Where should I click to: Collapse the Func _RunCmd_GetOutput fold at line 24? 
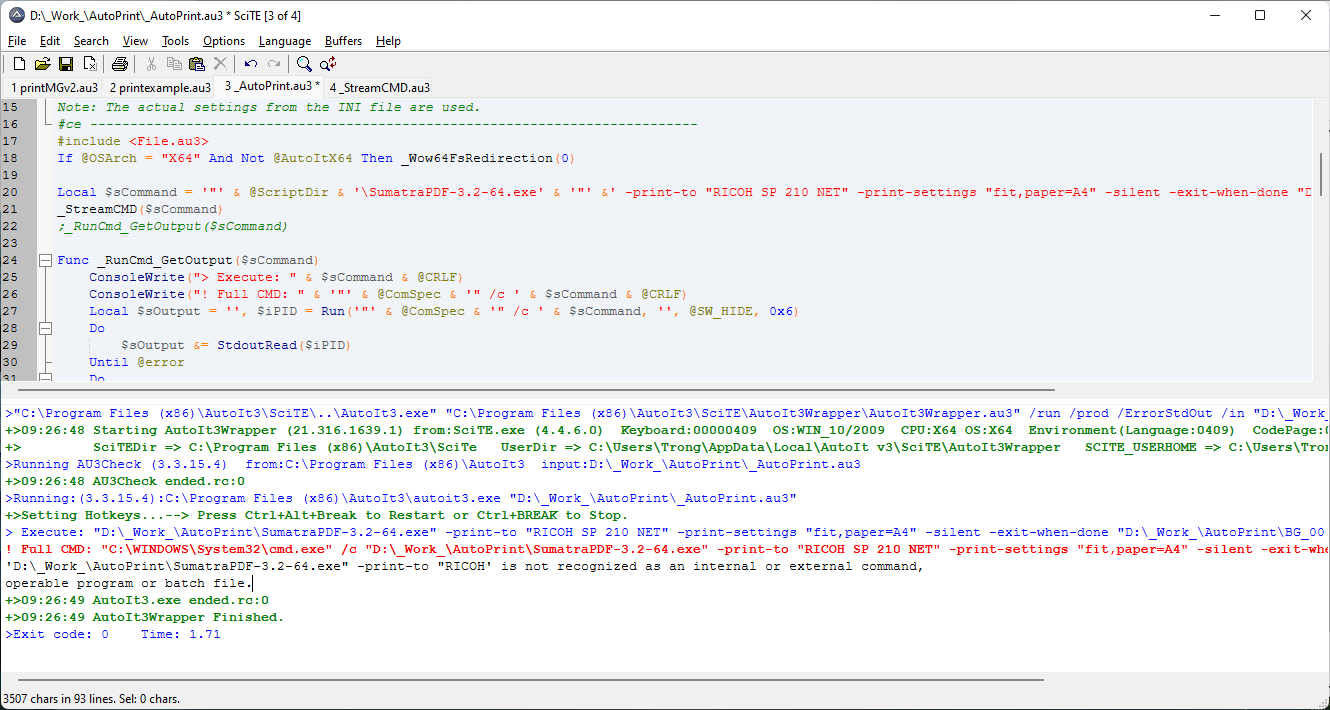point(44,260)
